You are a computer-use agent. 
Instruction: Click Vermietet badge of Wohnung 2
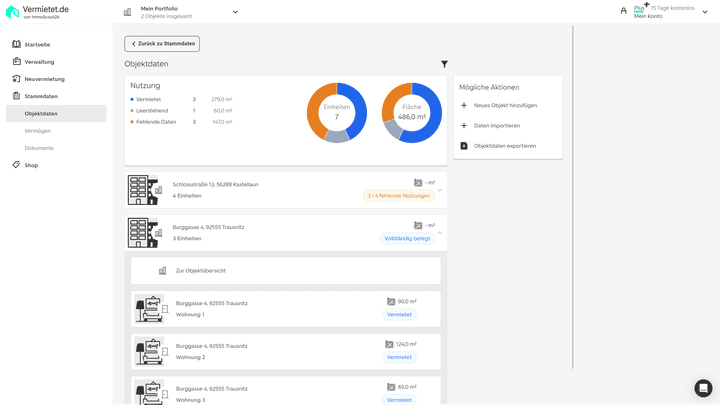click(399, 357)
